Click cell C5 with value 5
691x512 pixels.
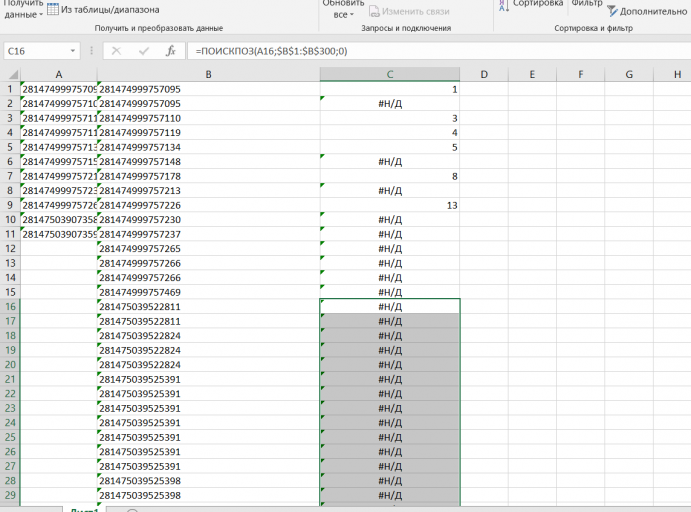tap(390, 147)
